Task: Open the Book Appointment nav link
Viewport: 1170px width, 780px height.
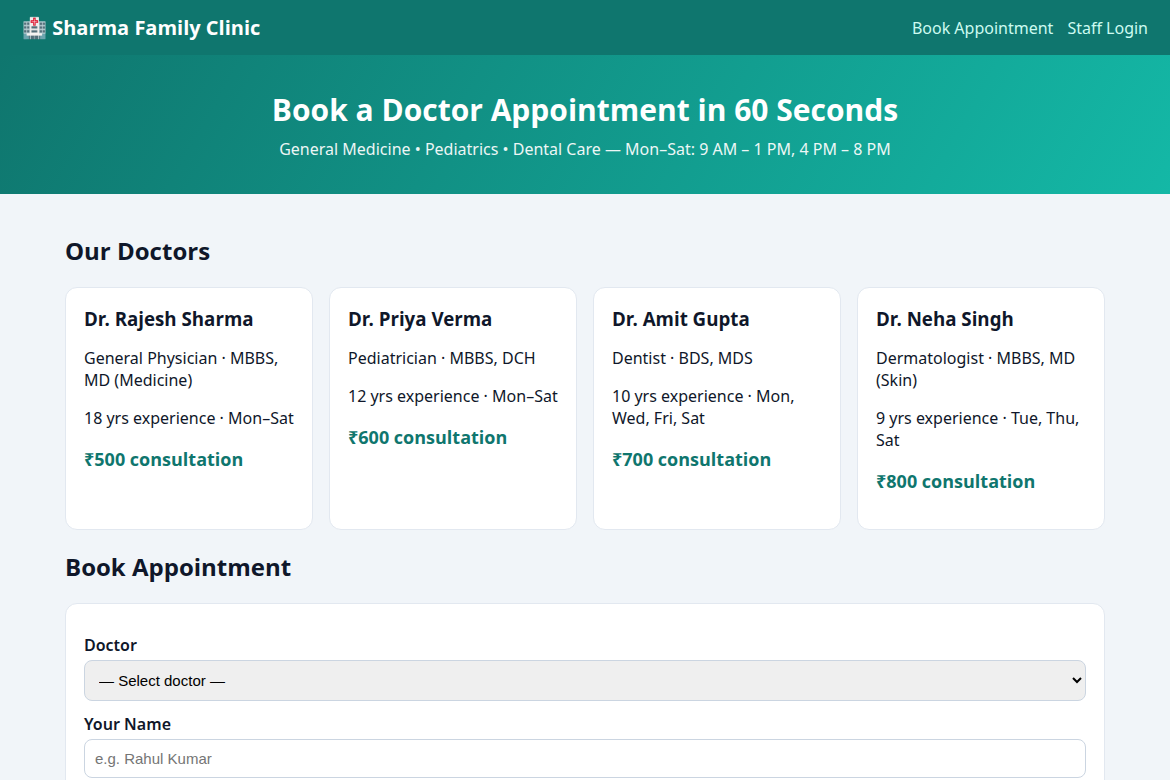Action: 982,28
